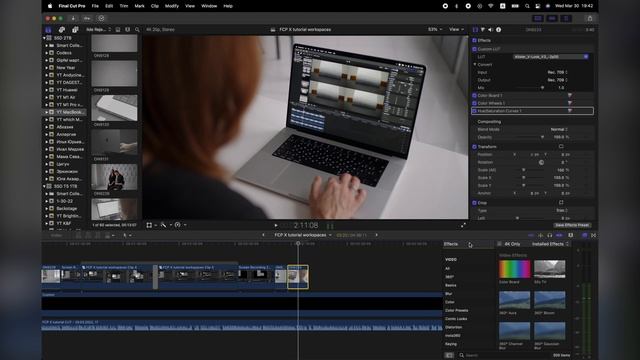Open the Libraries sidebar icon
Viewport: 640px width, 360px height.
pyautogui.click(x=48, y=30)
